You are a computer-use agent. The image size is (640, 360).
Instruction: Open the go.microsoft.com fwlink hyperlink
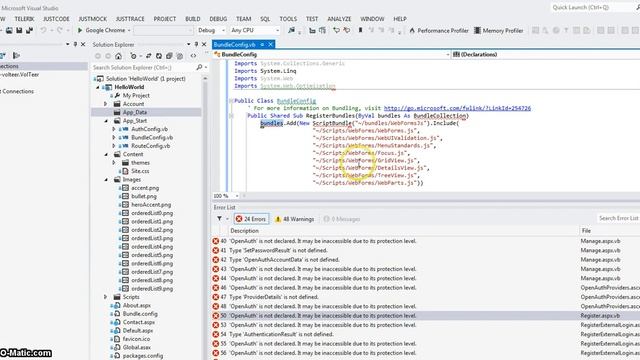pyautogui.click(x=457, y=108)
